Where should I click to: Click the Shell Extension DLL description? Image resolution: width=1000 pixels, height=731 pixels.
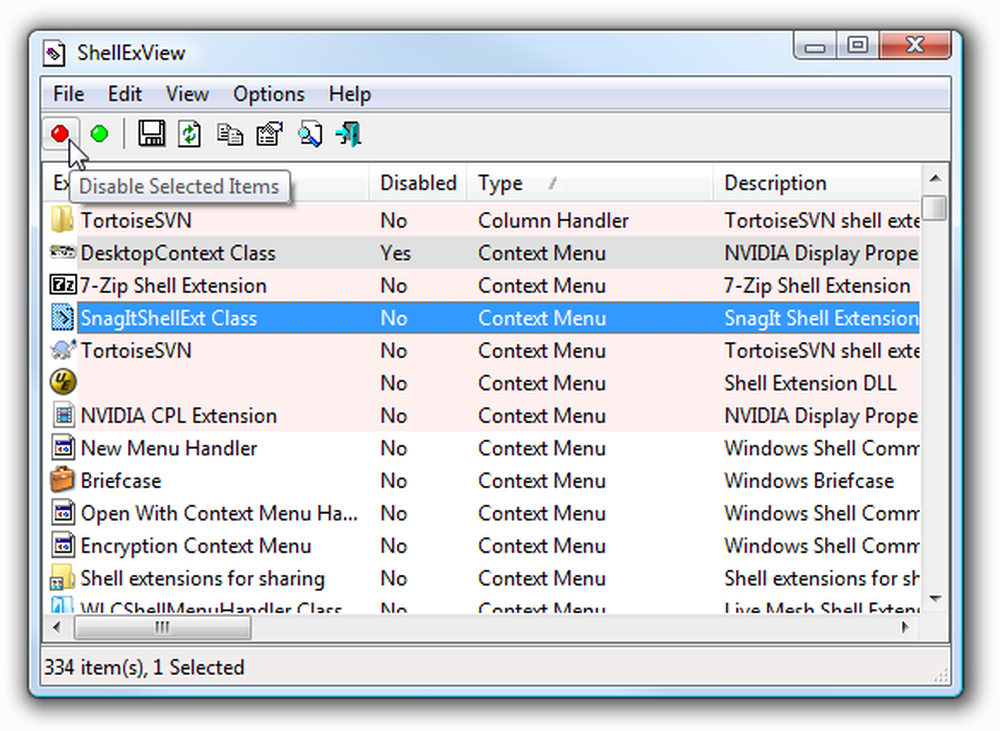[x=810, y=383]
